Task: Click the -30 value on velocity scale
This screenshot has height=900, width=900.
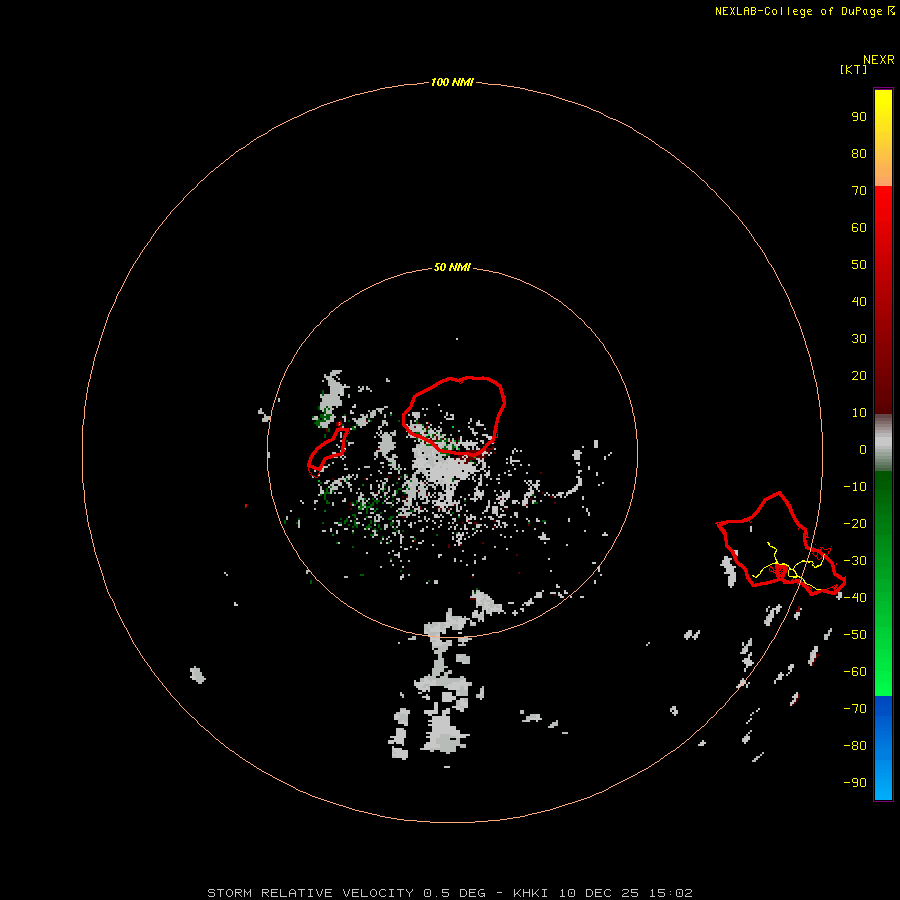Action: click(x=855, y=561)
